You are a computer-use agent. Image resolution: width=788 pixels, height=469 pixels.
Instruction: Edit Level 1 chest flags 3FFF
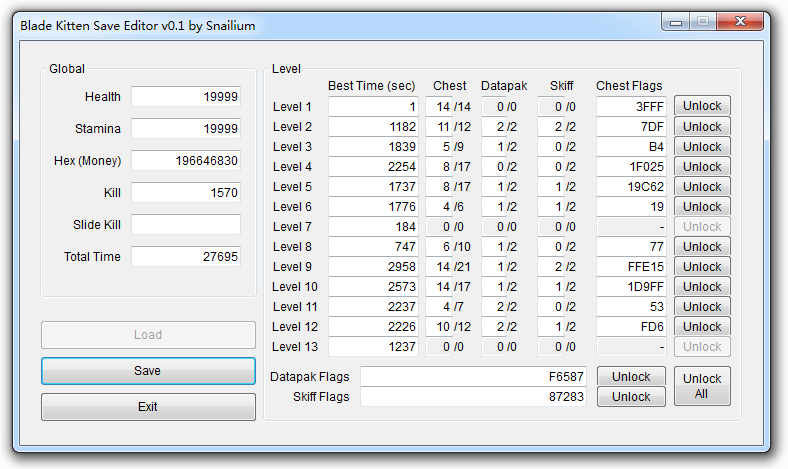point(632,107)
